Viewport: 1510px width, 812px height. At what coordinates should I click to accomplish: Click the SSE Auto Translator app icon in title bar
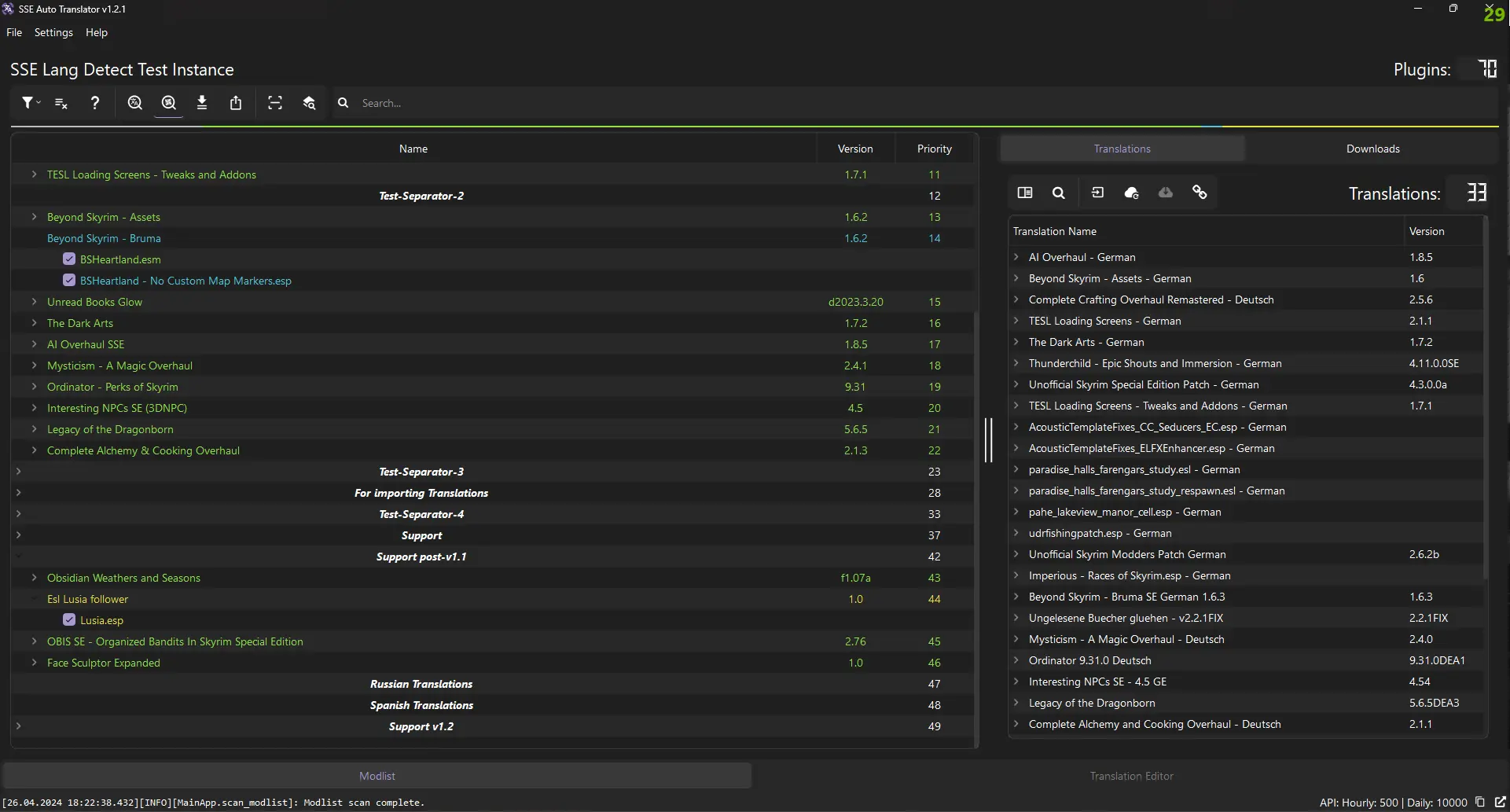pos(8,9)
